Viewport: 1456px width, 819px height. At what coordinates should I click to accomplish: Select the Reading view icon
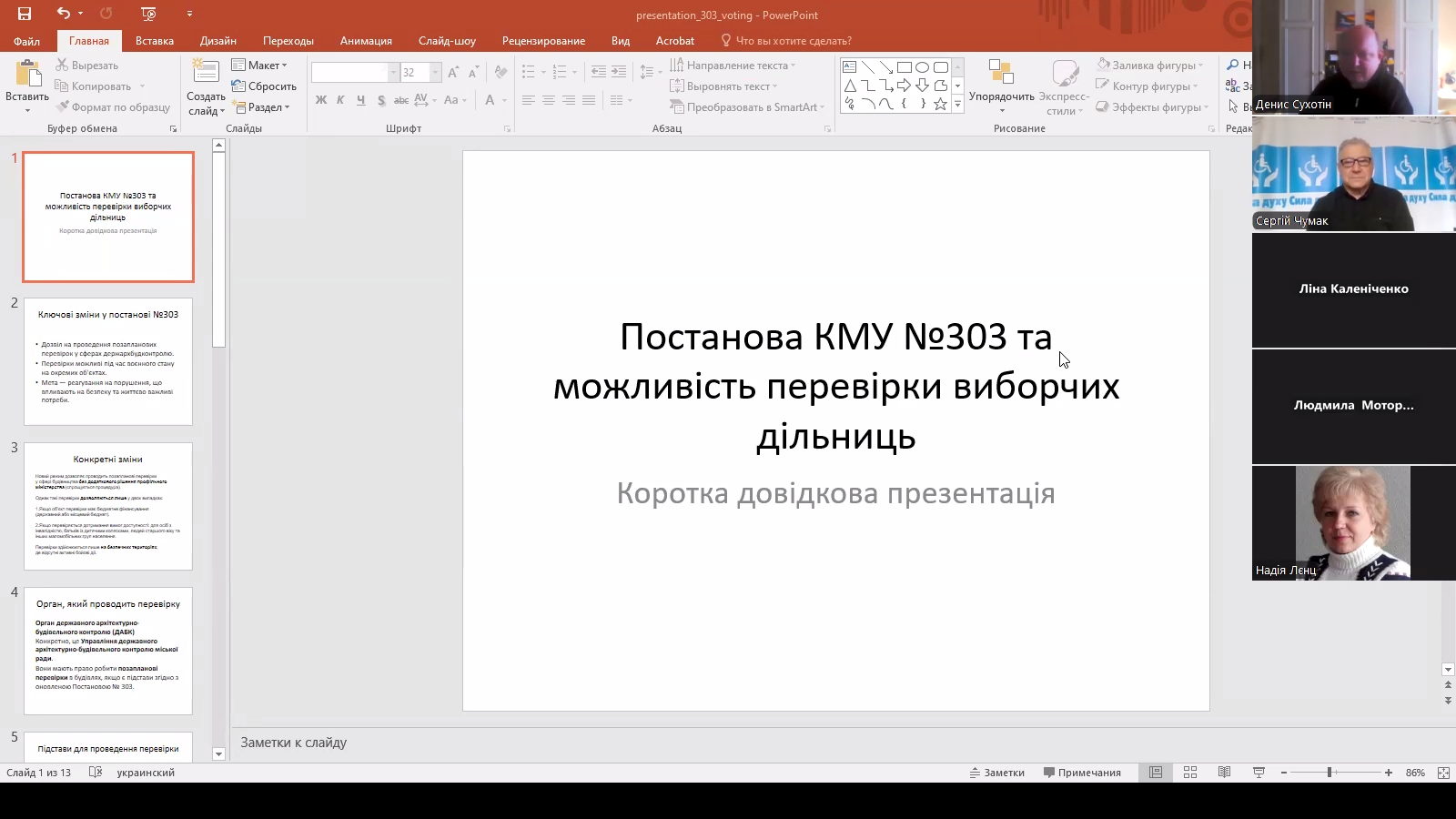1224,772
